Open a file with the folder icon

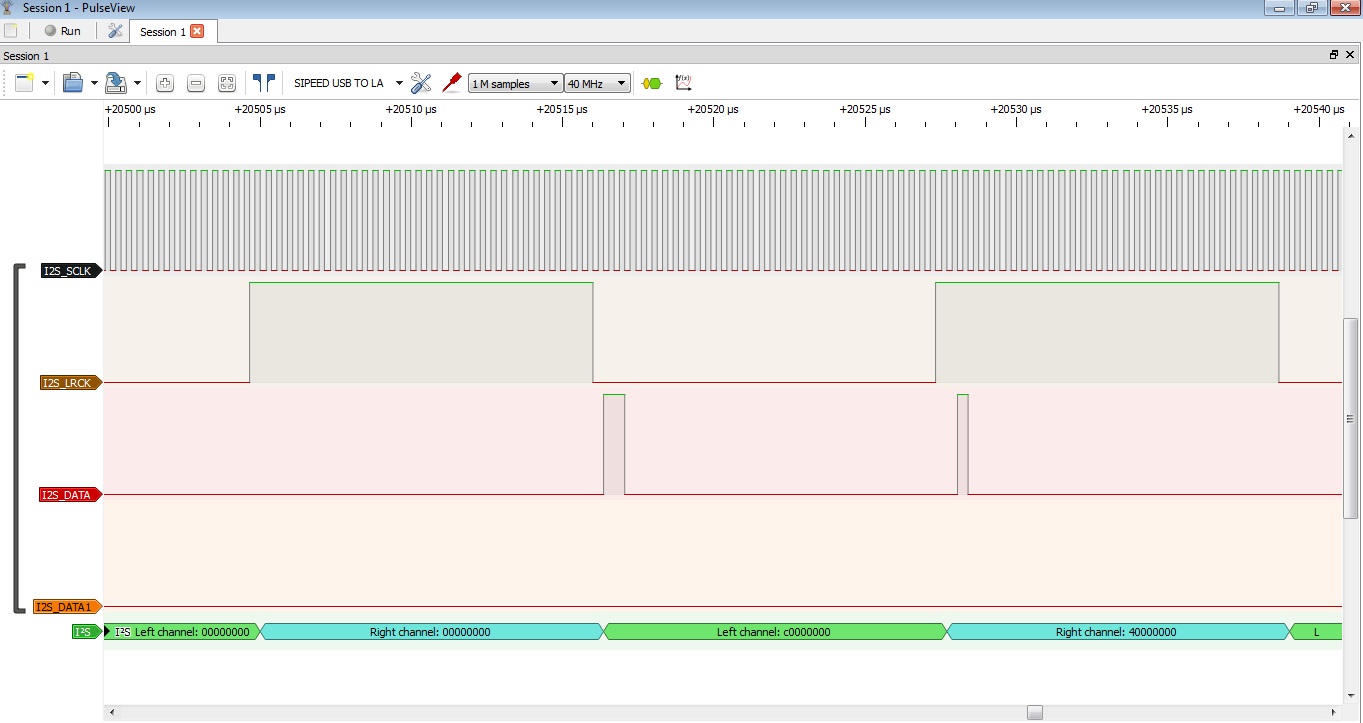click(73, 83)
